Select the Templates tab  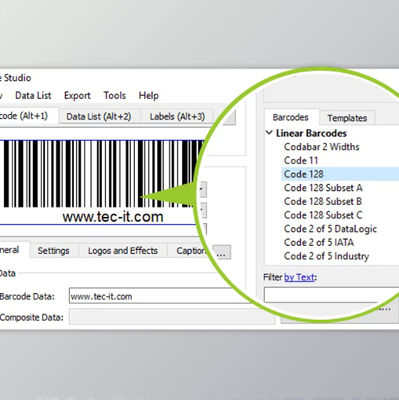pos(347,118)
